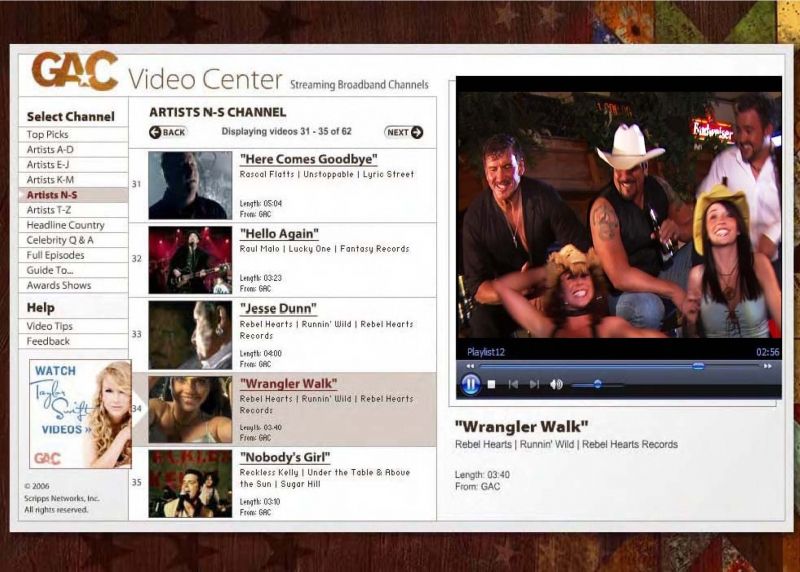Go back to previous videos page
800x572 pixels.
(x=168, y=132)
